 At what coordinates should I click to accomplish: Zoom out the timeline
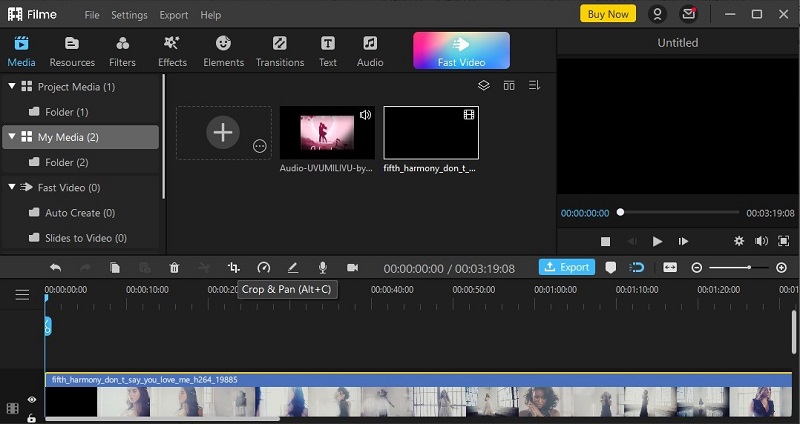(x=696, y=267)
